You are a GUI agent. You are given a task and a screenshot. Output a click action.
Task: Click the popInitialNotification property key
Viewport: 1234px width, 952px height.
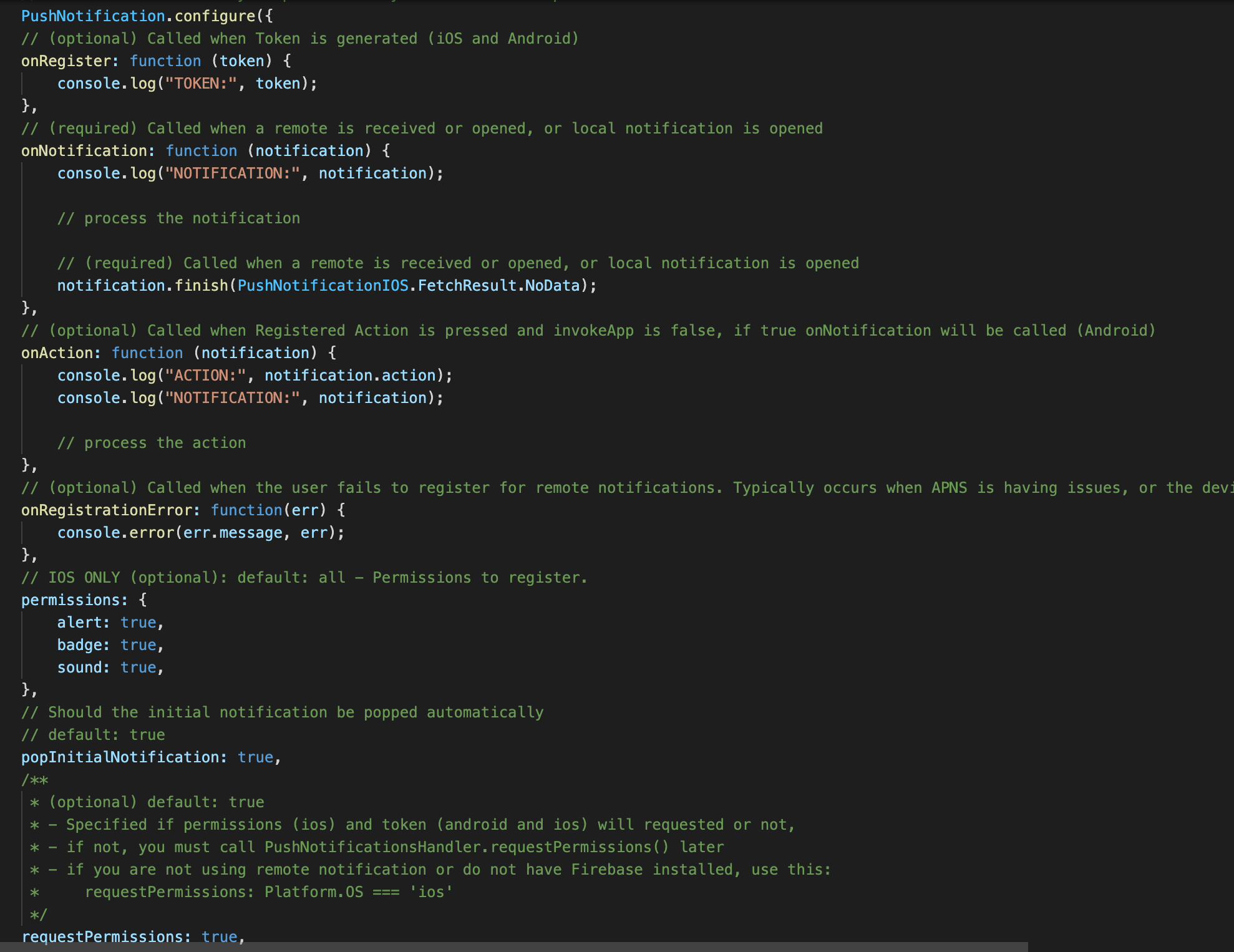[120, 757]
